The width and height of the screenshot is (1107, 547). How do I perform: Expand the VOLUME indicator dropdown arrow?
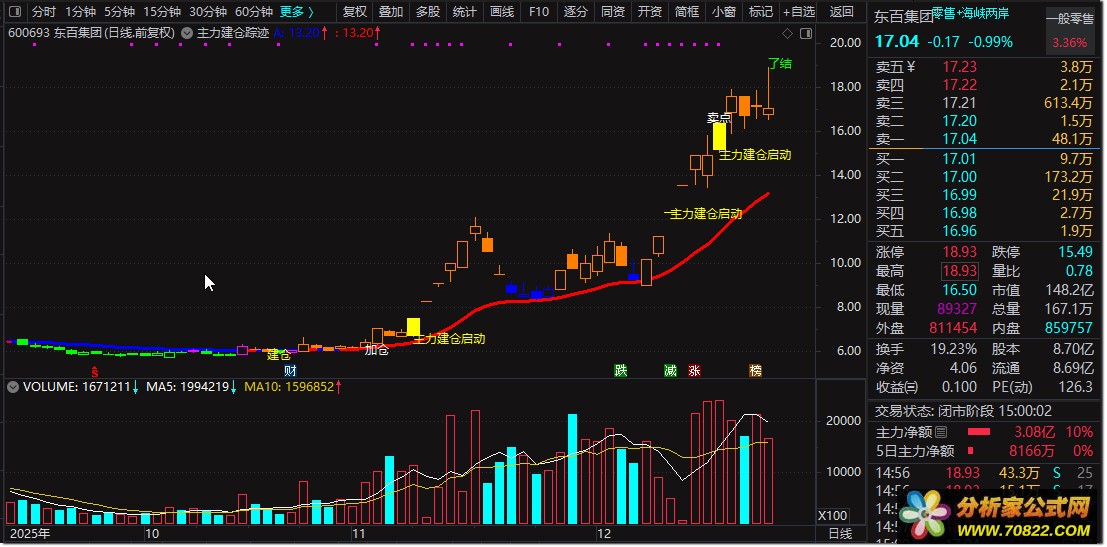(12, 387)
